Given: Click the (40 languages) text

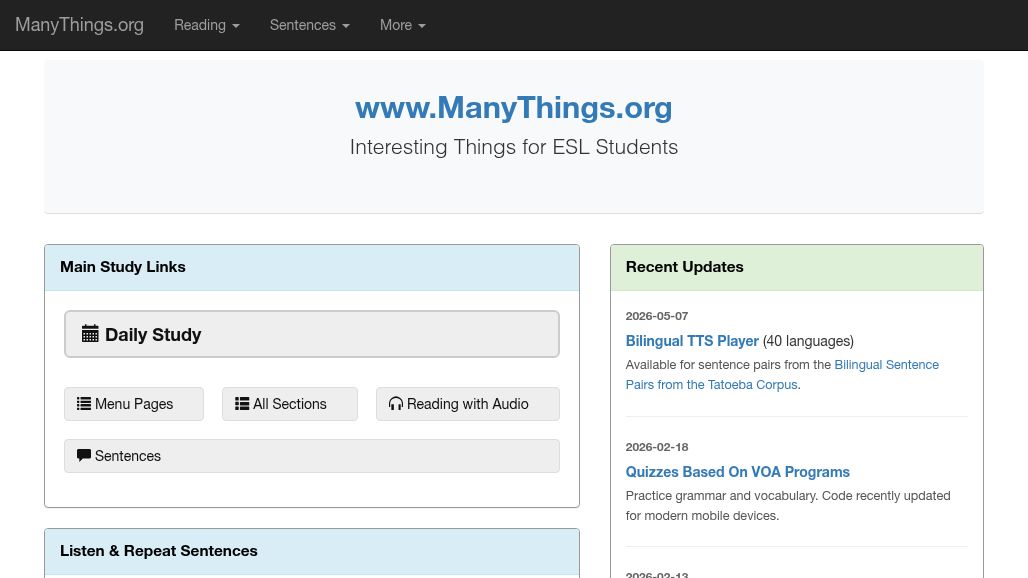Looking at the screenshot, I should coord(808,341).
